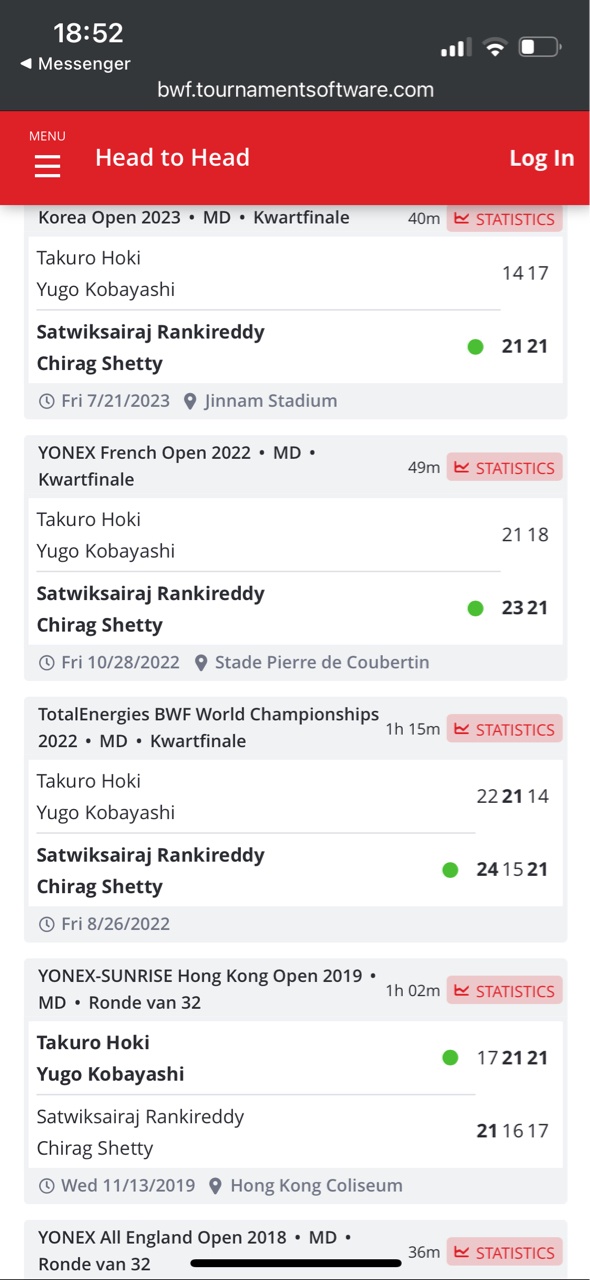
Task: Click clock icon beside Fri 7/21/2023
Action: pyautogui.click(x=46, y=401)
